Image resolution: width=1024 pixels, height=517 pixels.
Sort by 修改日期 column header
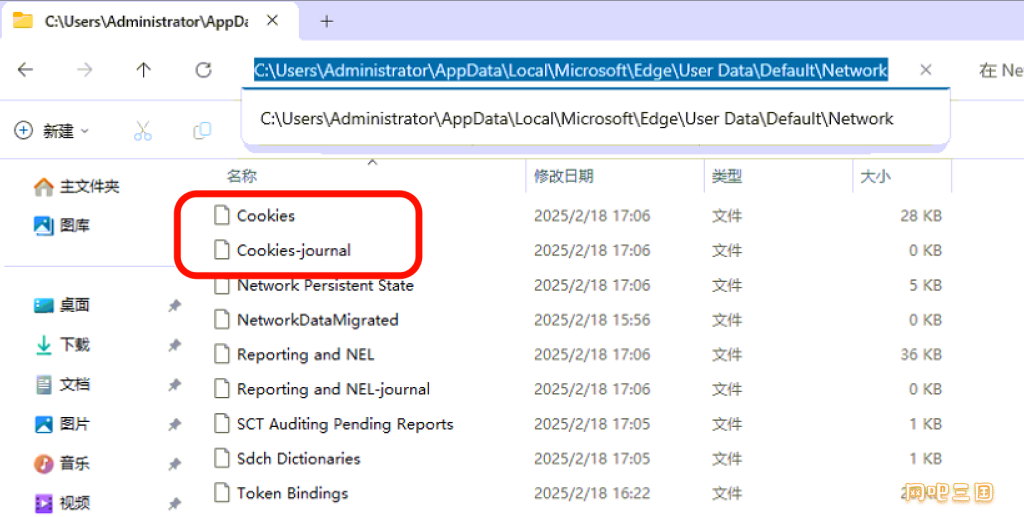564,176
